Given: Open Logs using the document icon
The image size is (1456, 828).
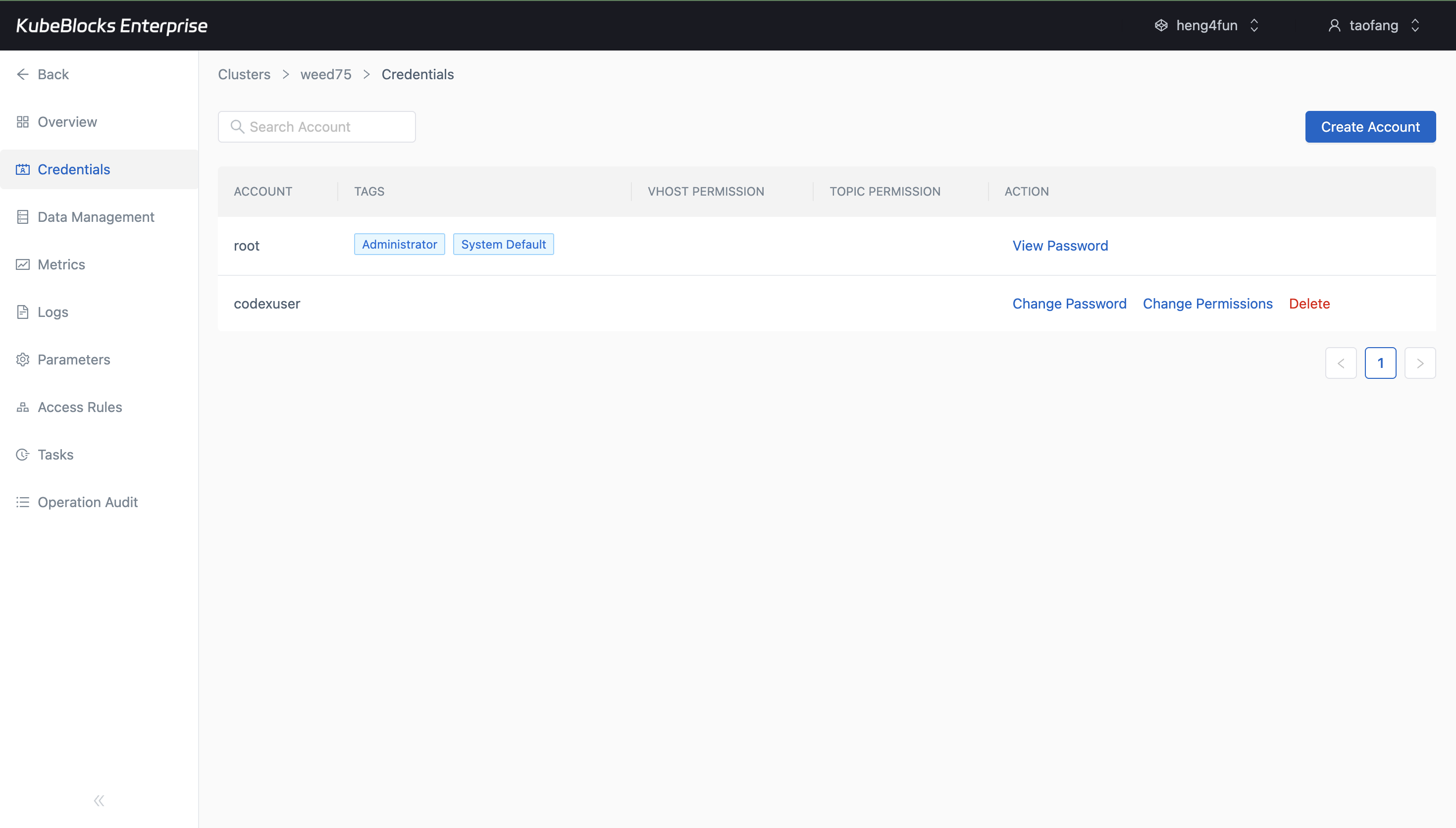Looking at the screenshot, I should click(23, 311).
